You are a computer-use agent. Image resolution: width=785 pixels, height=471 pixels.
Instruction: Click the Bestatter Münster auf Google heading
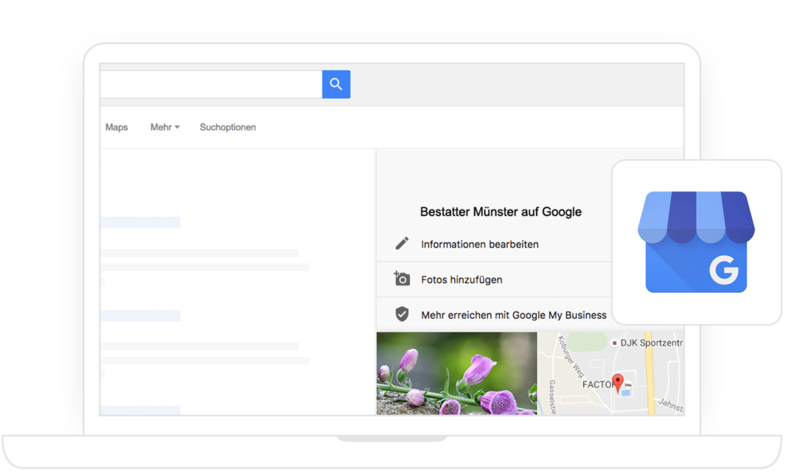pyautogui.click(x=501, y=212)
